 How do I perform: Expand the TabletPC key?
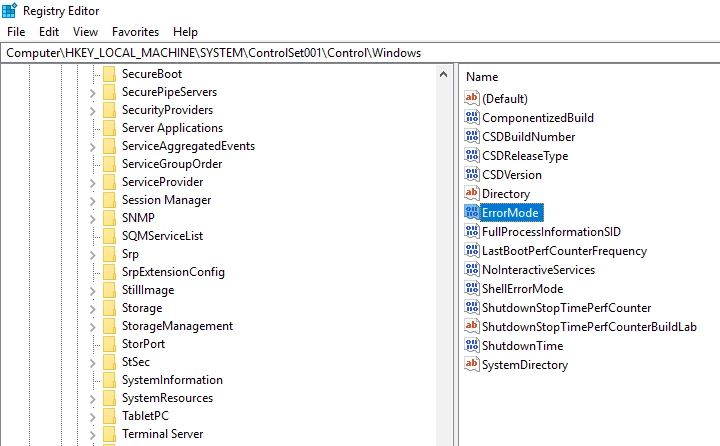(x=93, y=417)
